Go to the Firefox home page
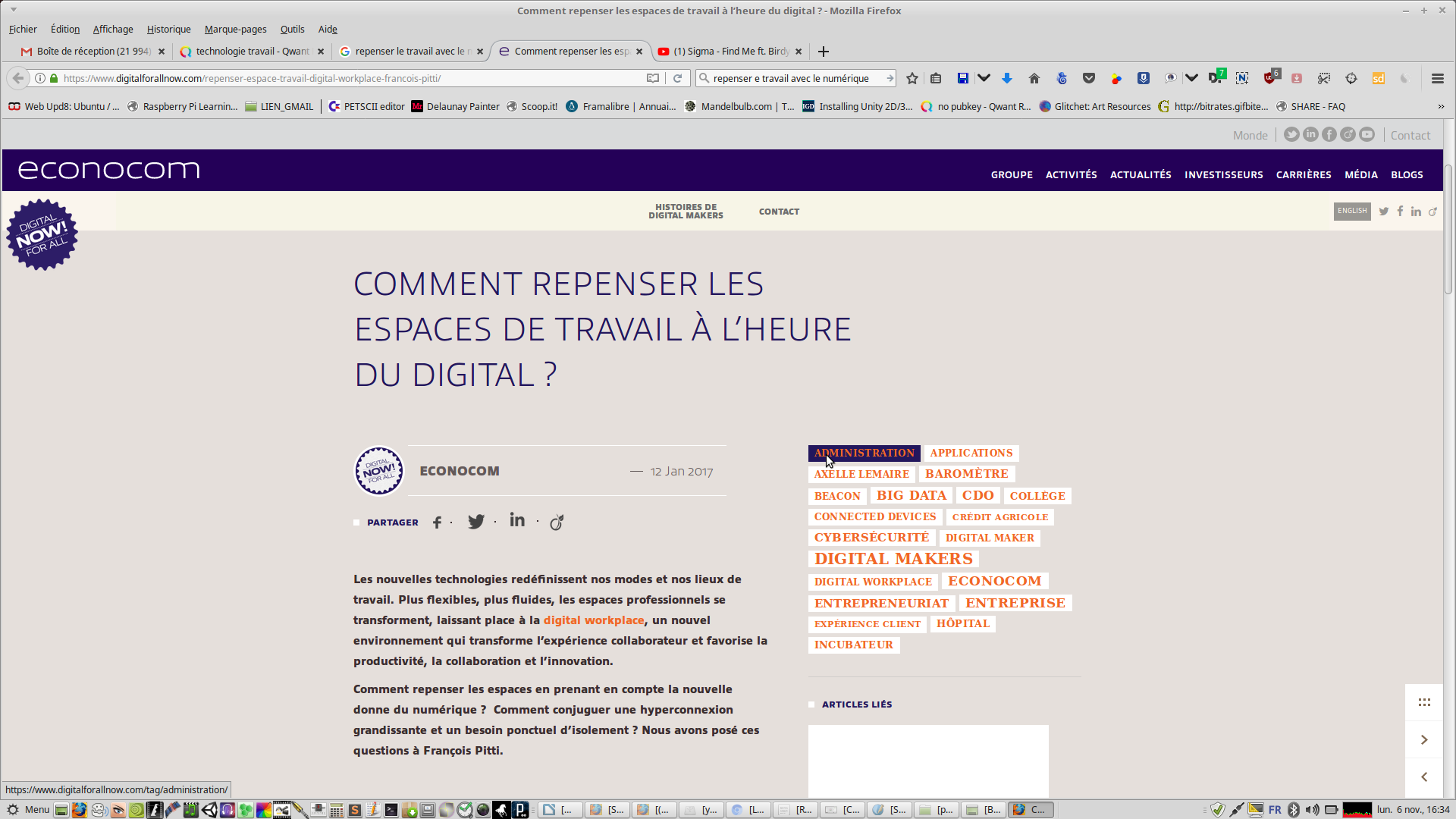This screenshot has width=1456, height=819. click(x=1034, y=78)
